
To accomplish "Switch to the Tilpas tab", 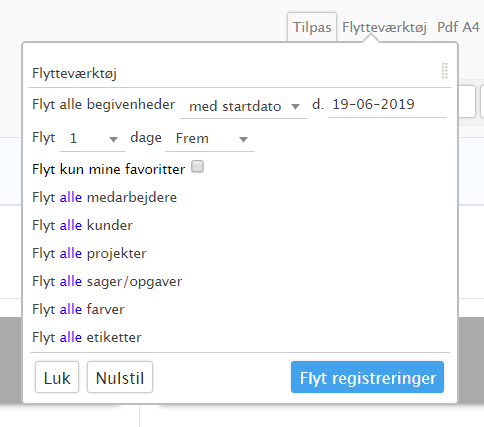I will [x=312, y=27].
